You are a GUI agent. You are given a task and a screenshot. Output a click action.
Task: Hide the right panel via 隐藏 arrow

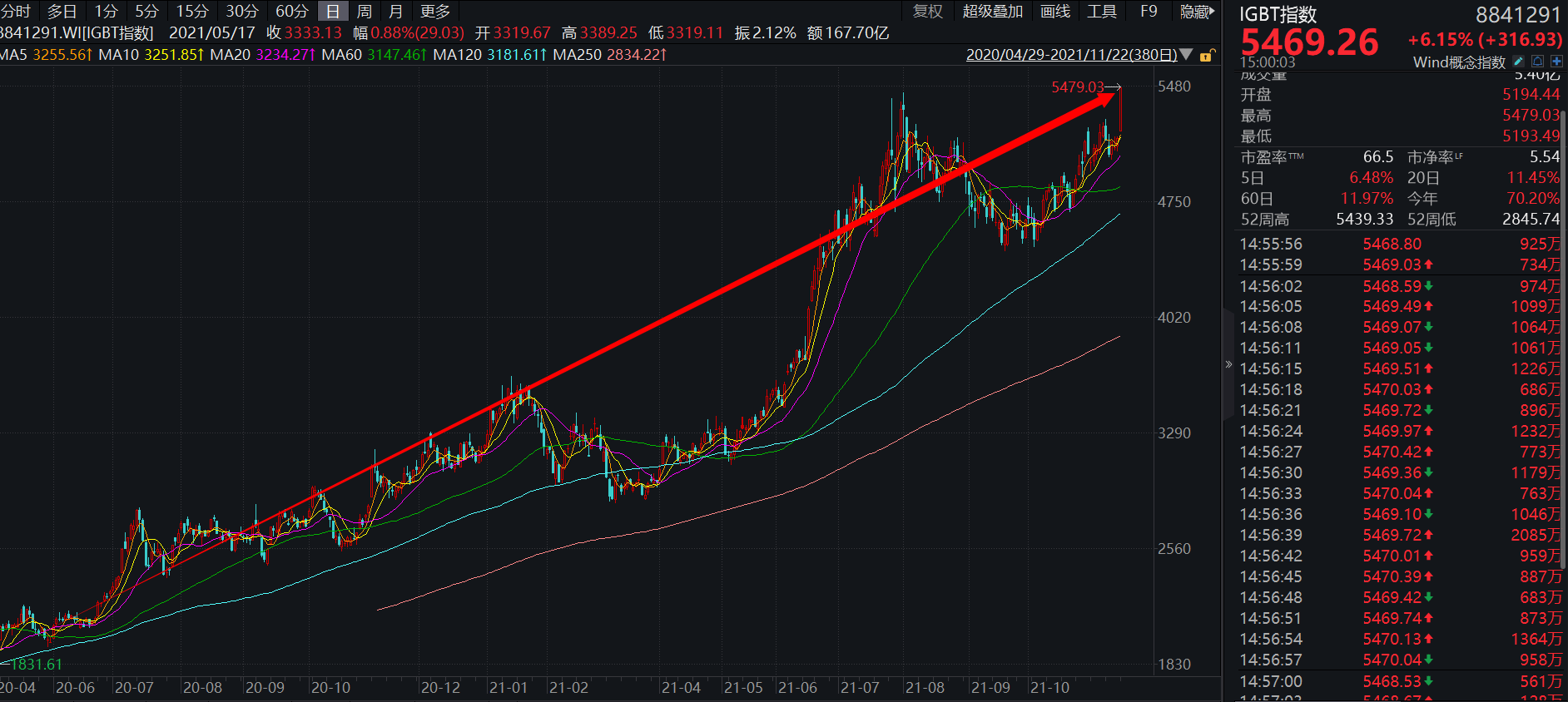(1197, 12)
